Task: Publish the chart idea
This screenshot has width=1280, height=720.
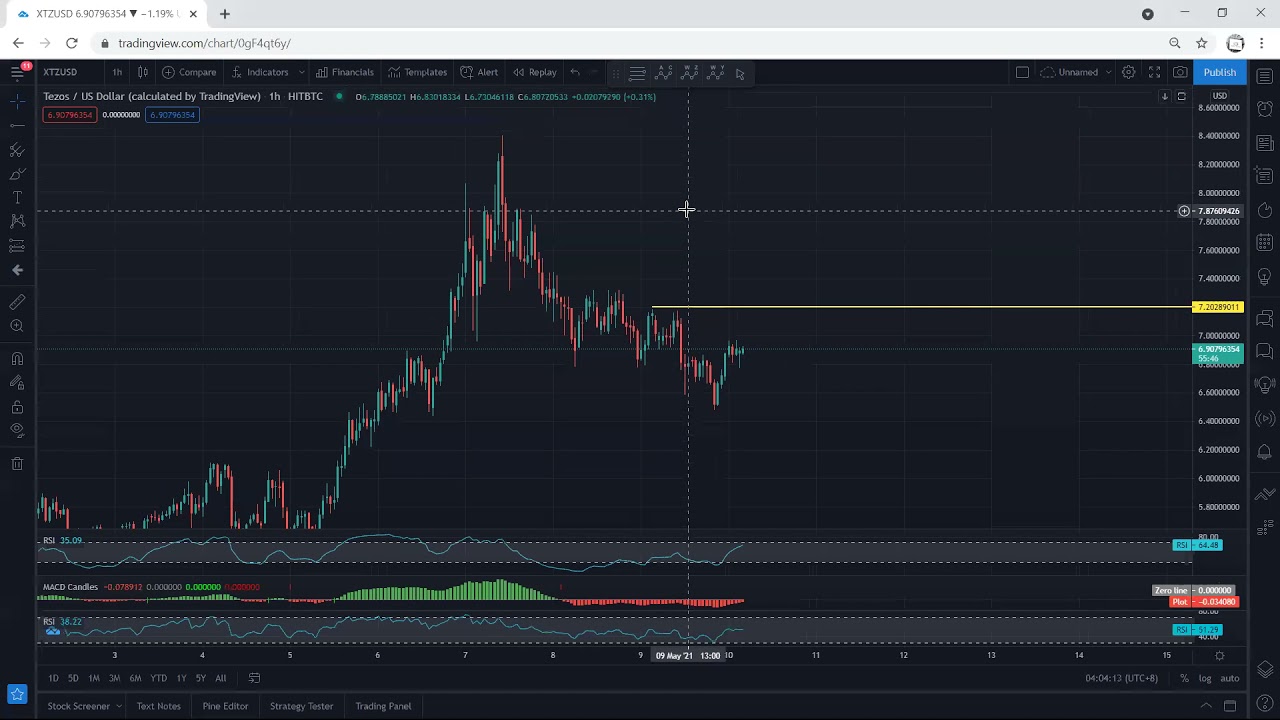Action: click(1219, 72)
